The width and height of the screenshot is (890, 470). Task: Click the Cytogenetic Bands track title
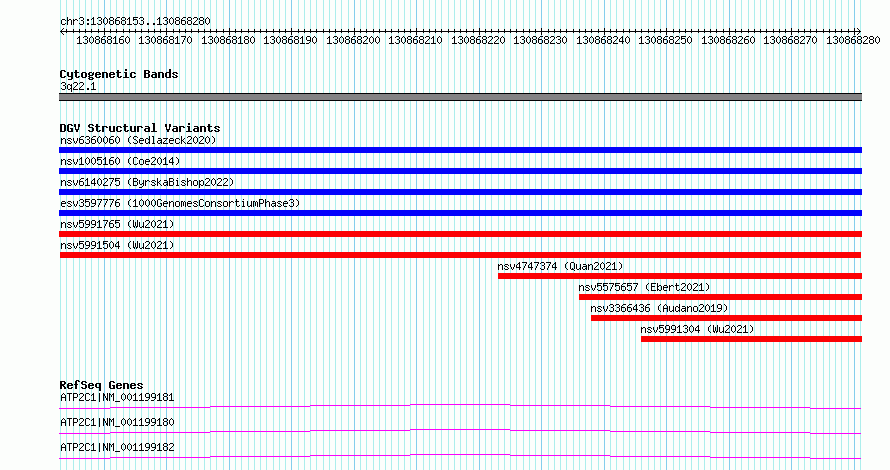(119, 74)
